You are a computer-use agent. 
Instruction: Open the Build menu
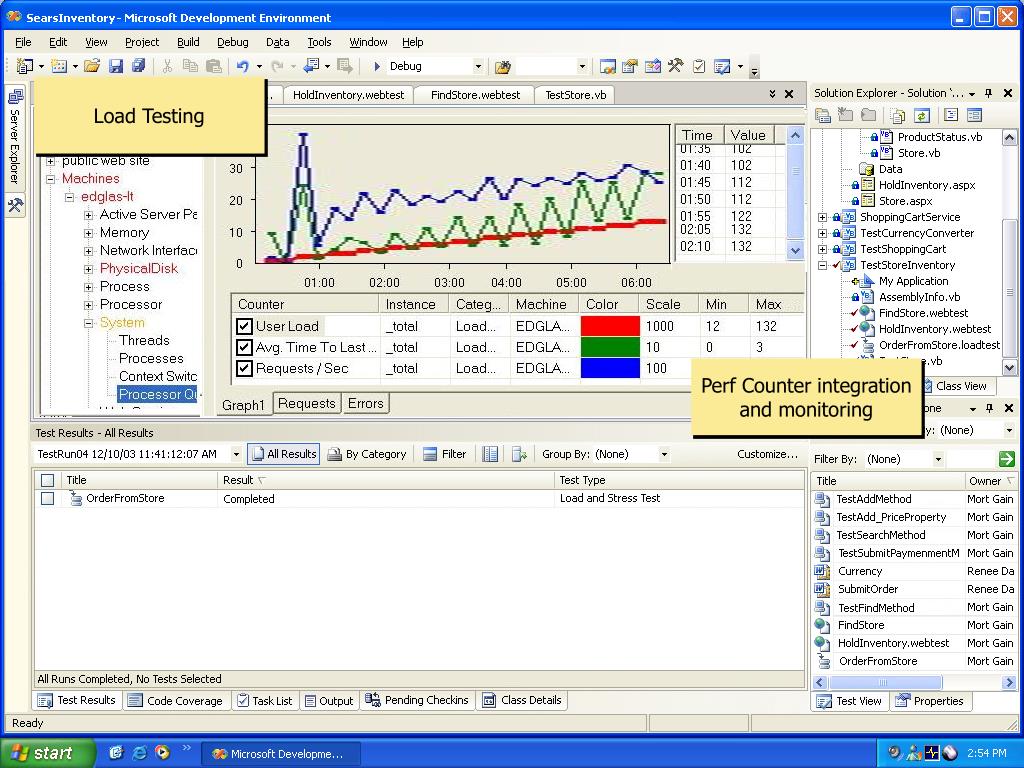pos(188,42)
